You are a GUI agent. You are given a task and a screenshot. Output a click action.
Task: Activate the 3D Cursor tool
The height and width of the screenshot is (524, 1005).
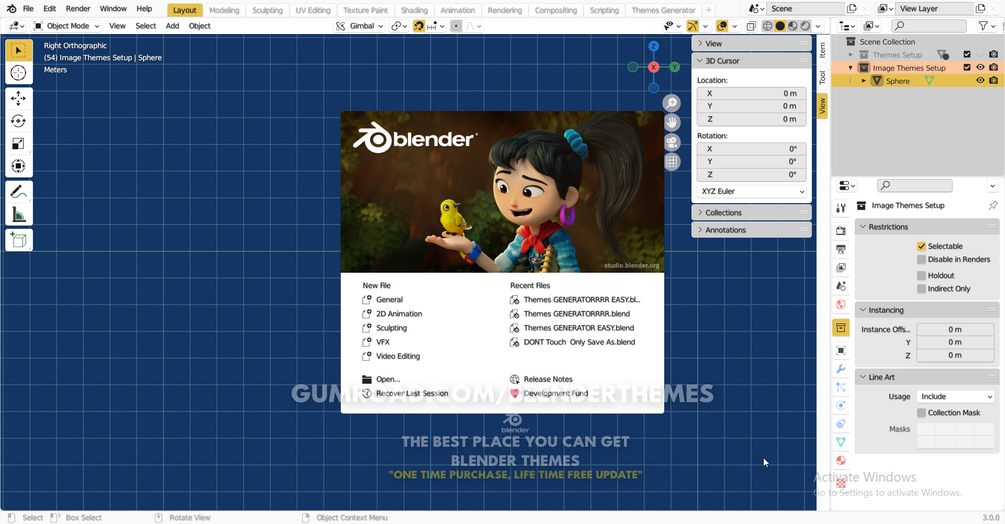[19, 73]
